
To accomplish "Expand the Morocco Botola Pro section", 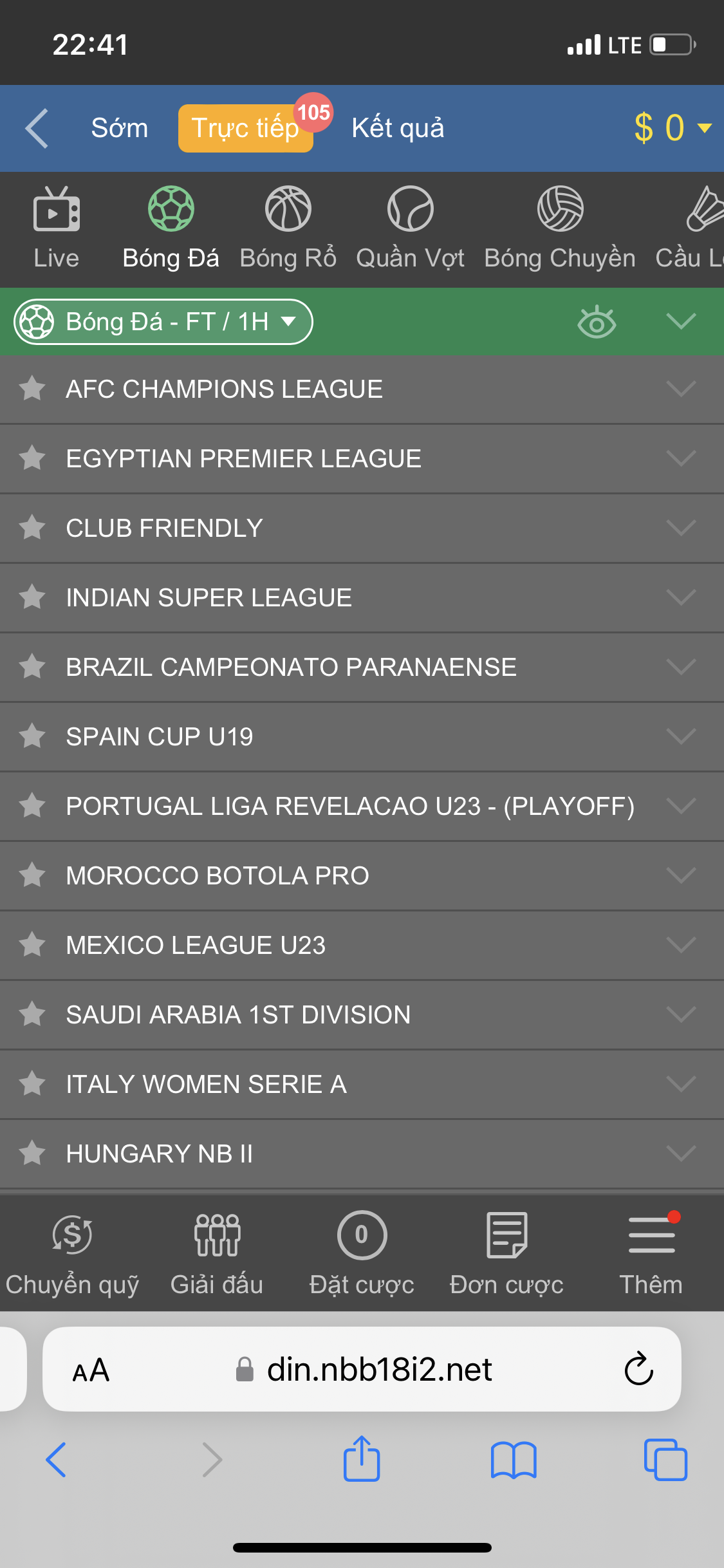I will [x=681, y=875].
